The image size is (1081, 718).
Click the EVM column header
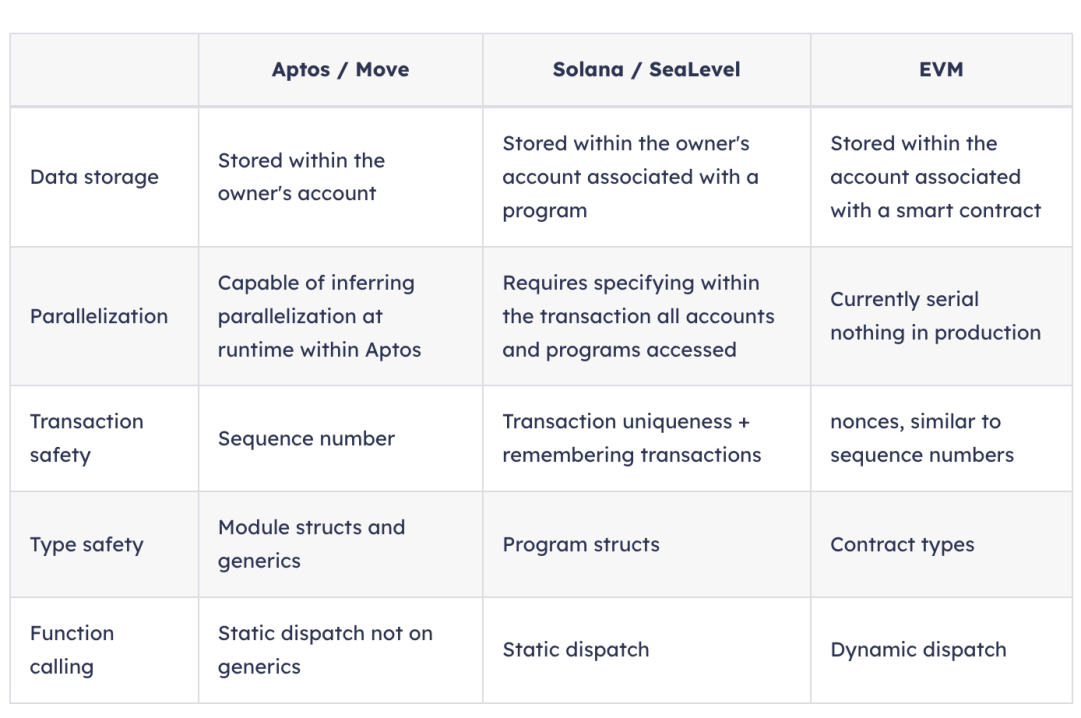(941, 70)
